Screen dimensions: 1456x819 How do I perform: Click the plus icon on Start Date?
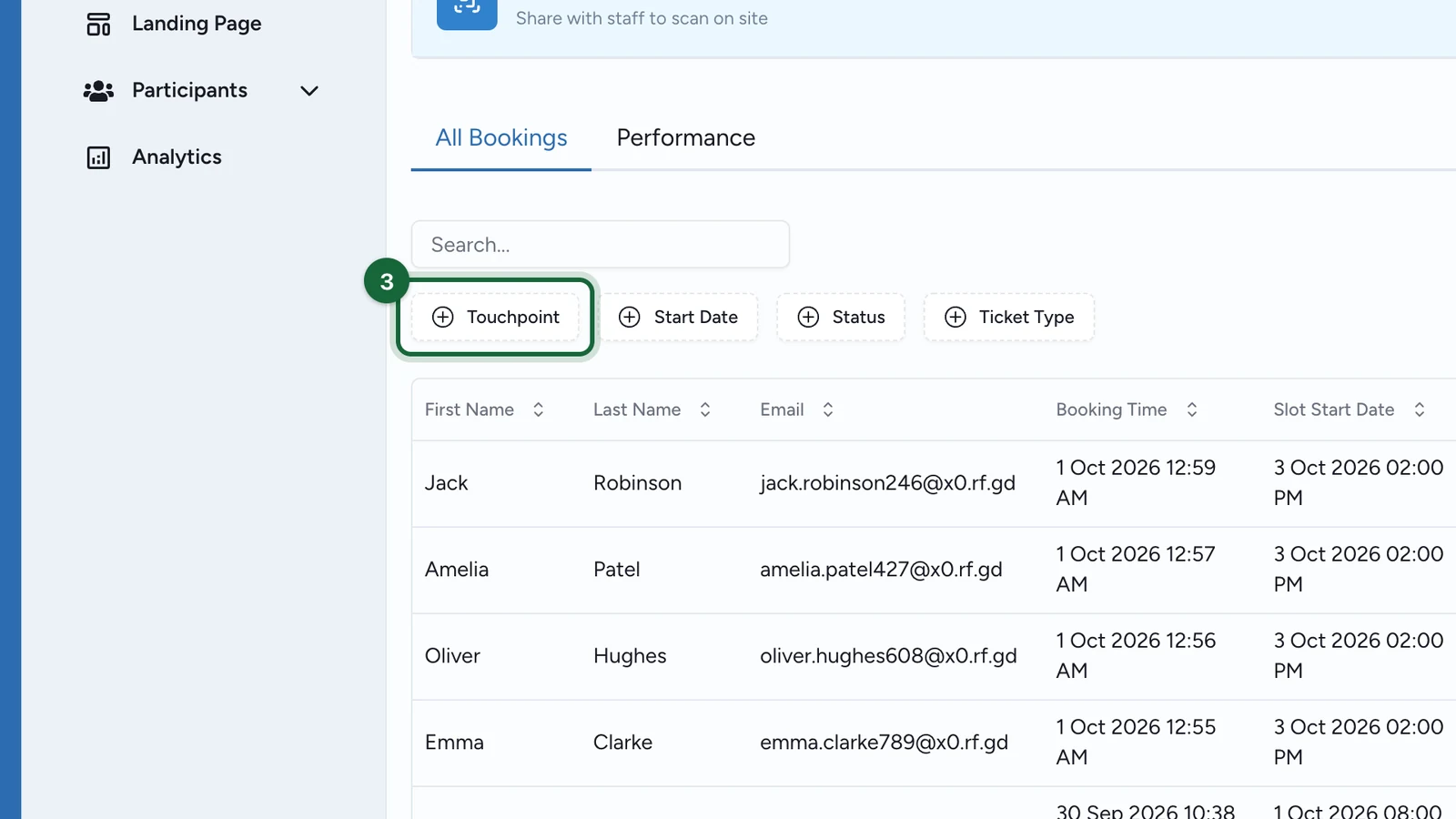[x=630, y=317]
